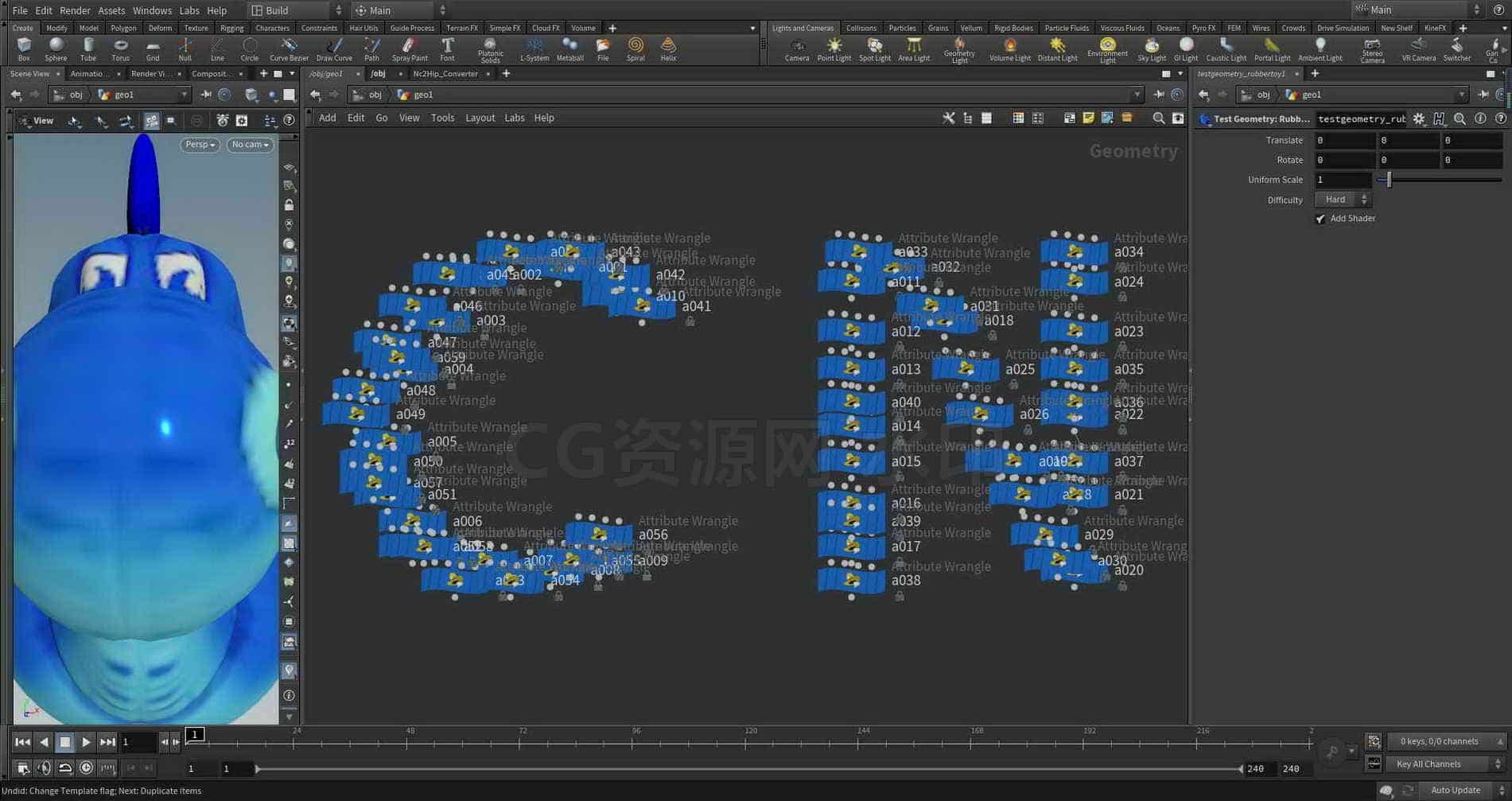
Task: Select the Spray Paint tool
Action: (x=410, y=49)
